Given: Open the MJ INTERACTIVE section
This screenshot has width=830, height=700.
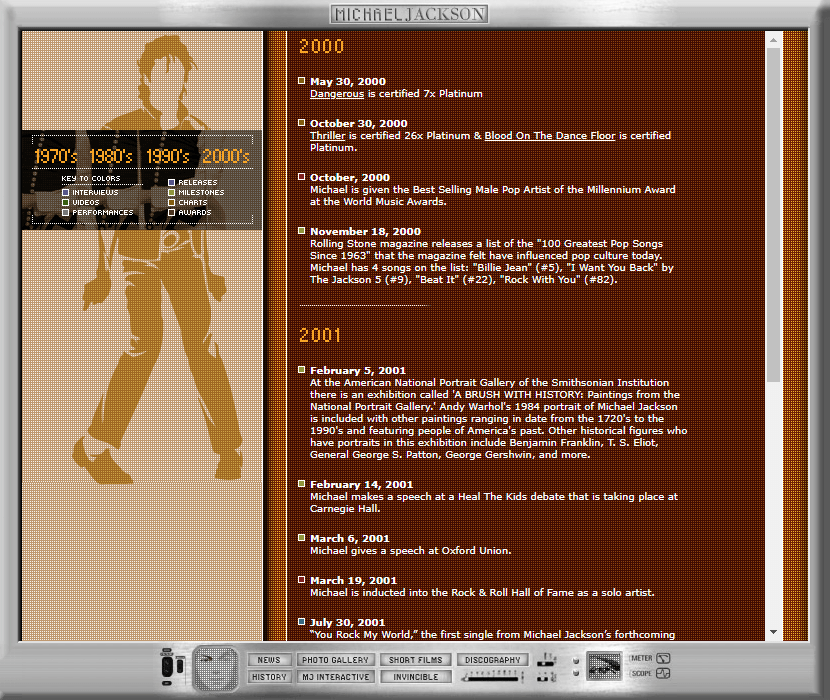Looking at the screenshot, I should (336, 677).
